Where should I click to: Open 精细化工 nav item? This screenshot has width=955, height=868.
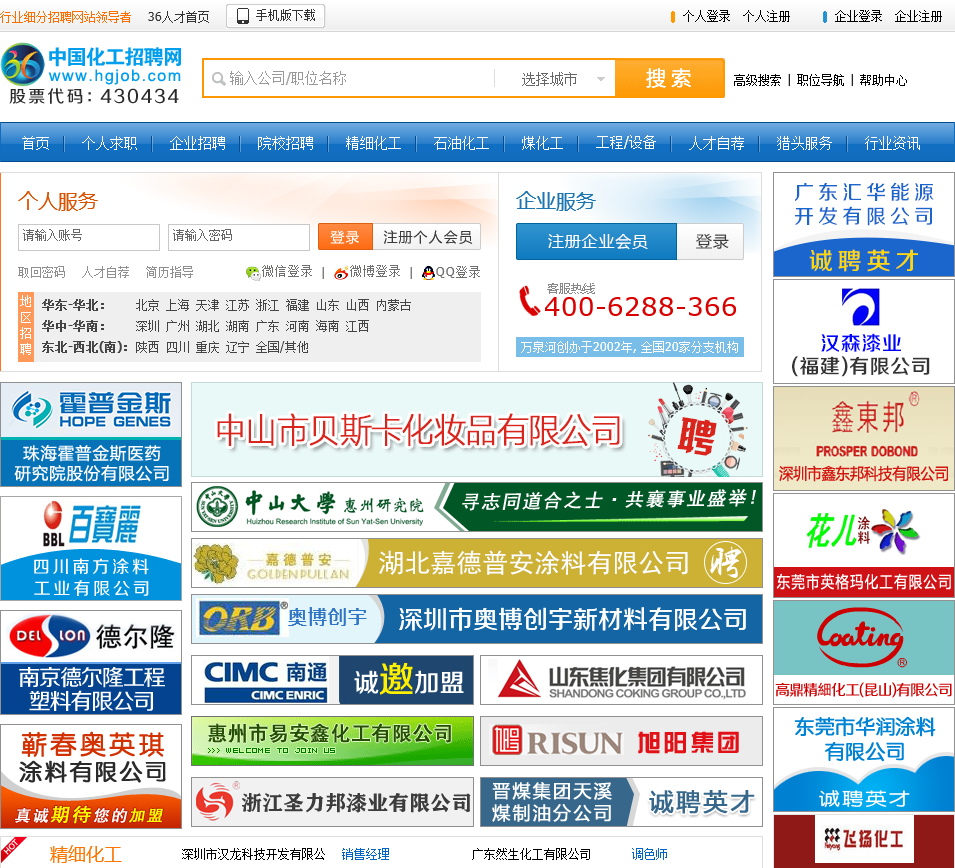(x=373, y=143)
